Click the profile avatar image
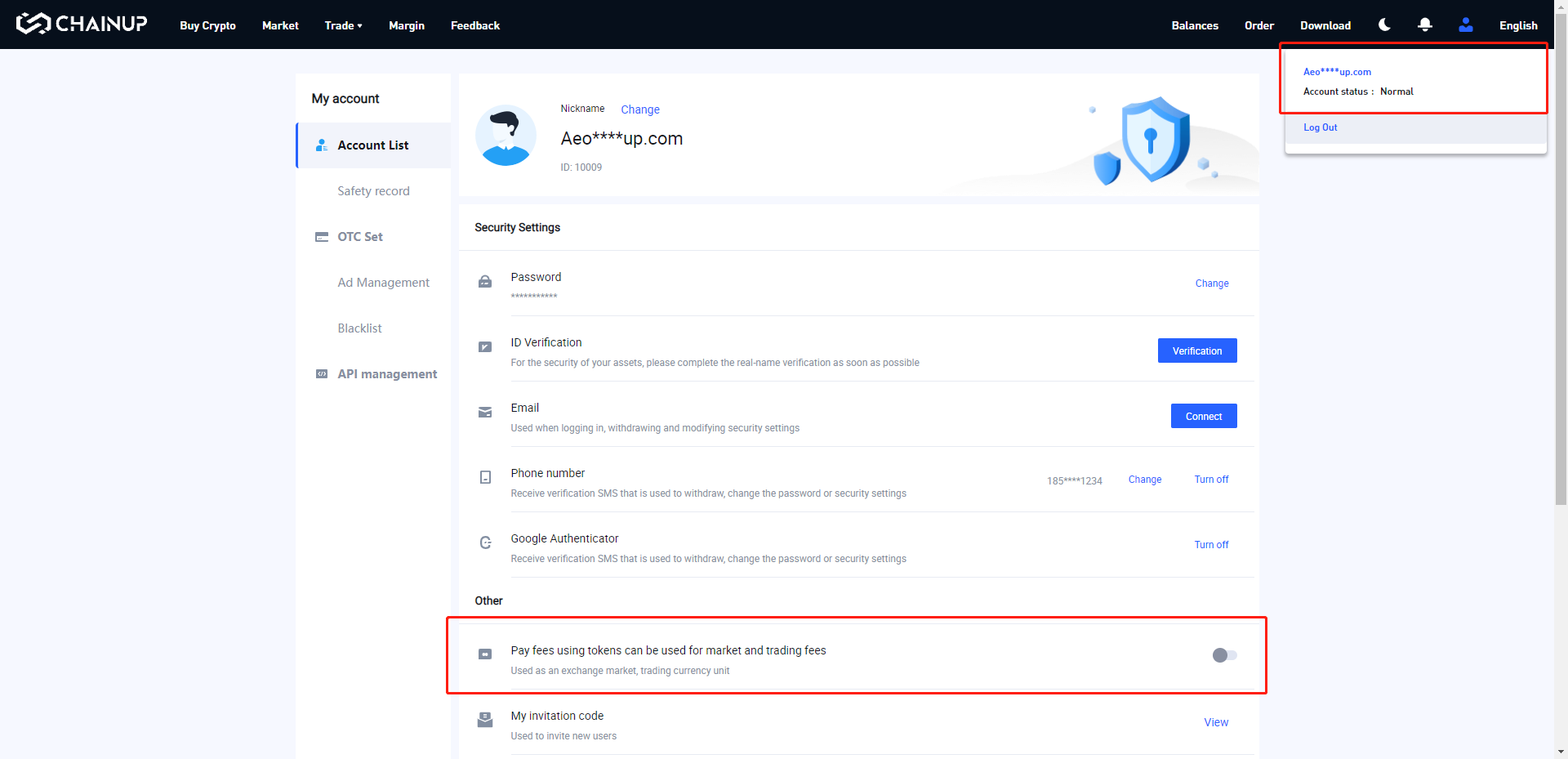Image resolution: width=1568 pixels, height=759 pixels. [506, 136]
